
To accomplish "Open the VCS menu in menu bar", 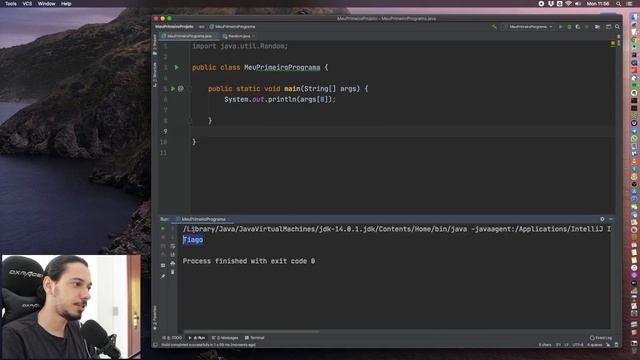I will point(27,4).
